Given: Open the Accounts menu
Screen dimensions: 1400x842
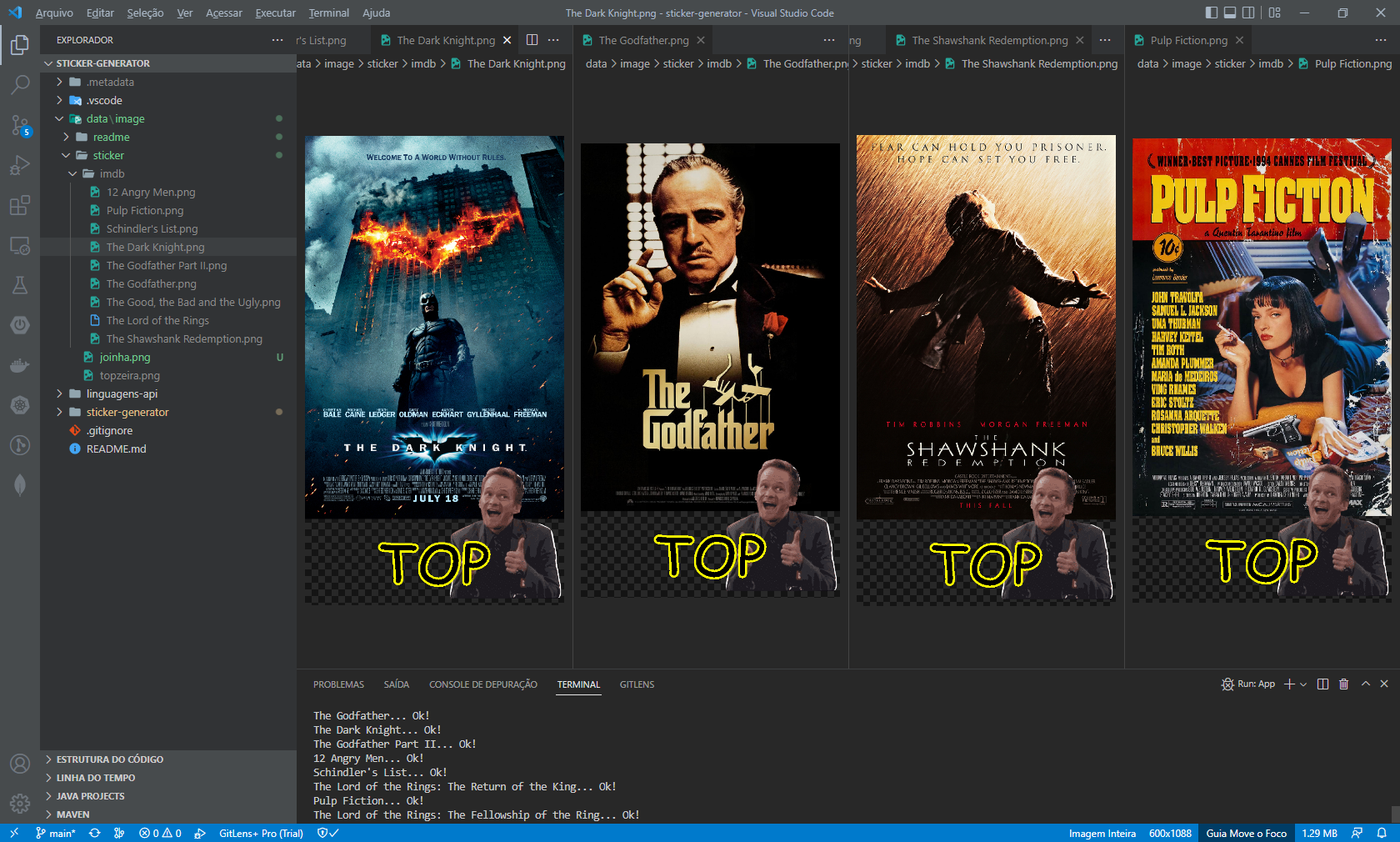Looking at the screenshot, I should tap(20, 764).
